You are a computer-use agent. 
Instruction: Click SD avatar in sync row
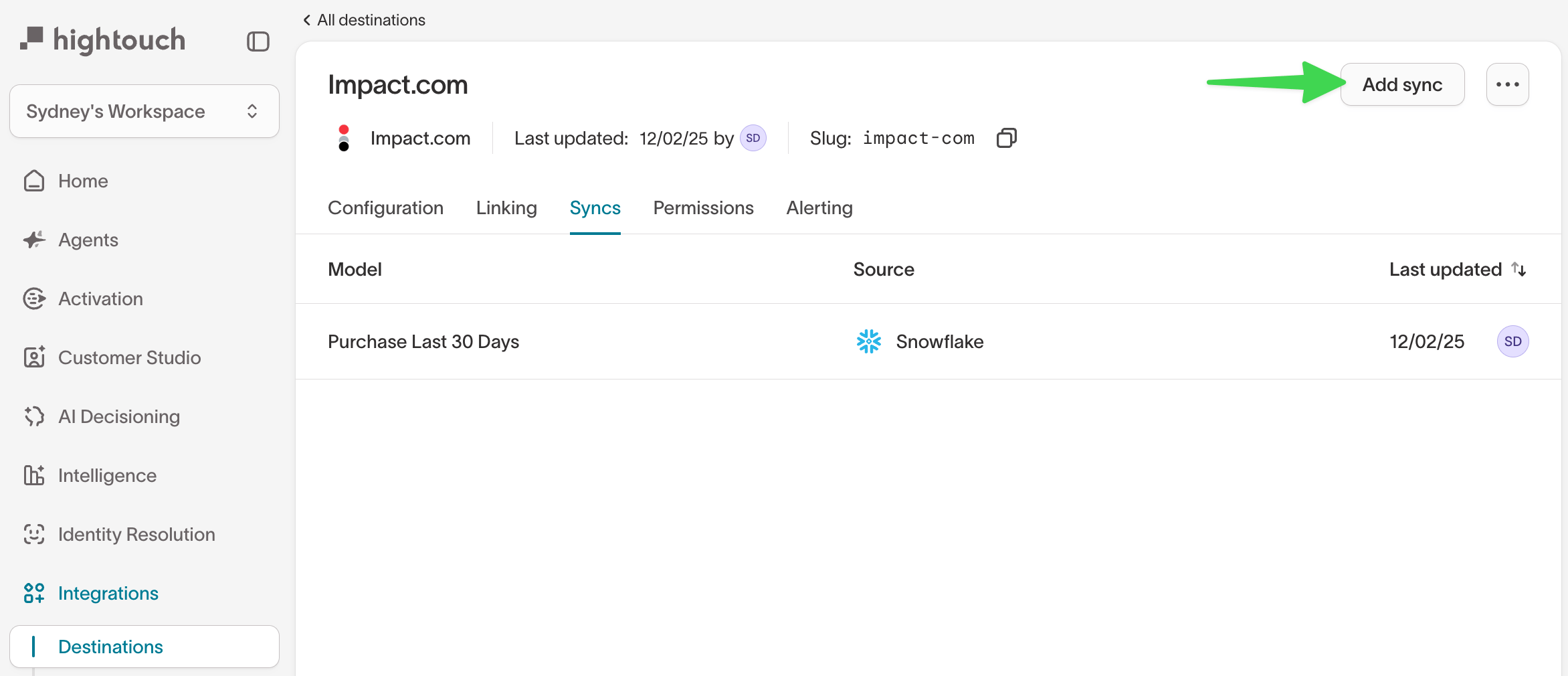click(x=1513, y=341)
